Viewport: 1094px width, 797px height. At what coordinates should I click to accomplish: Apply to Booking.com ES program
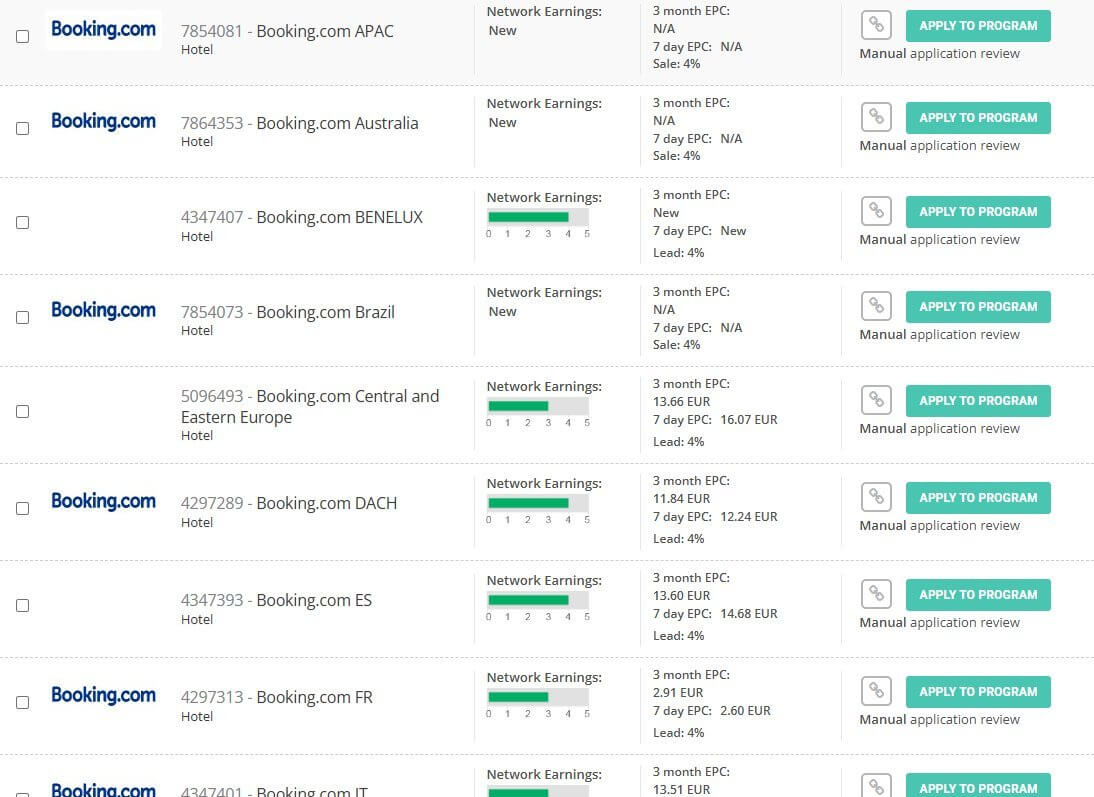(978, 595)
